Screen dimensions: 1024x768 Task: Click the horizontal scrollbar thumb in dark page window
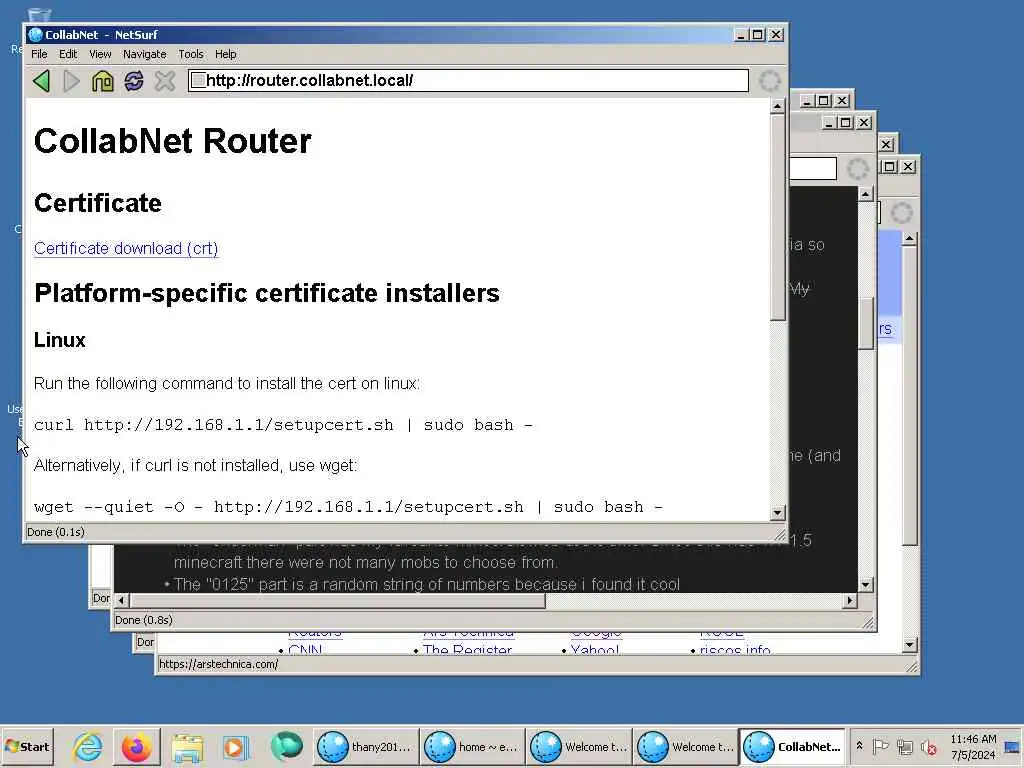[x=338, y=600]
